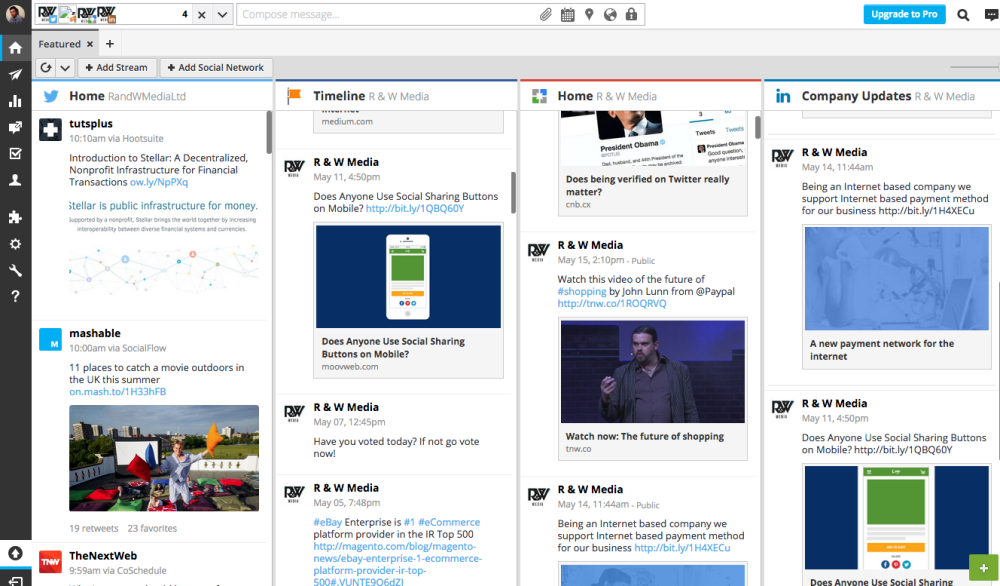Open the Home streams sidebar icon
The height and width of the screenshot is (586, 1000).
(15, 48)
